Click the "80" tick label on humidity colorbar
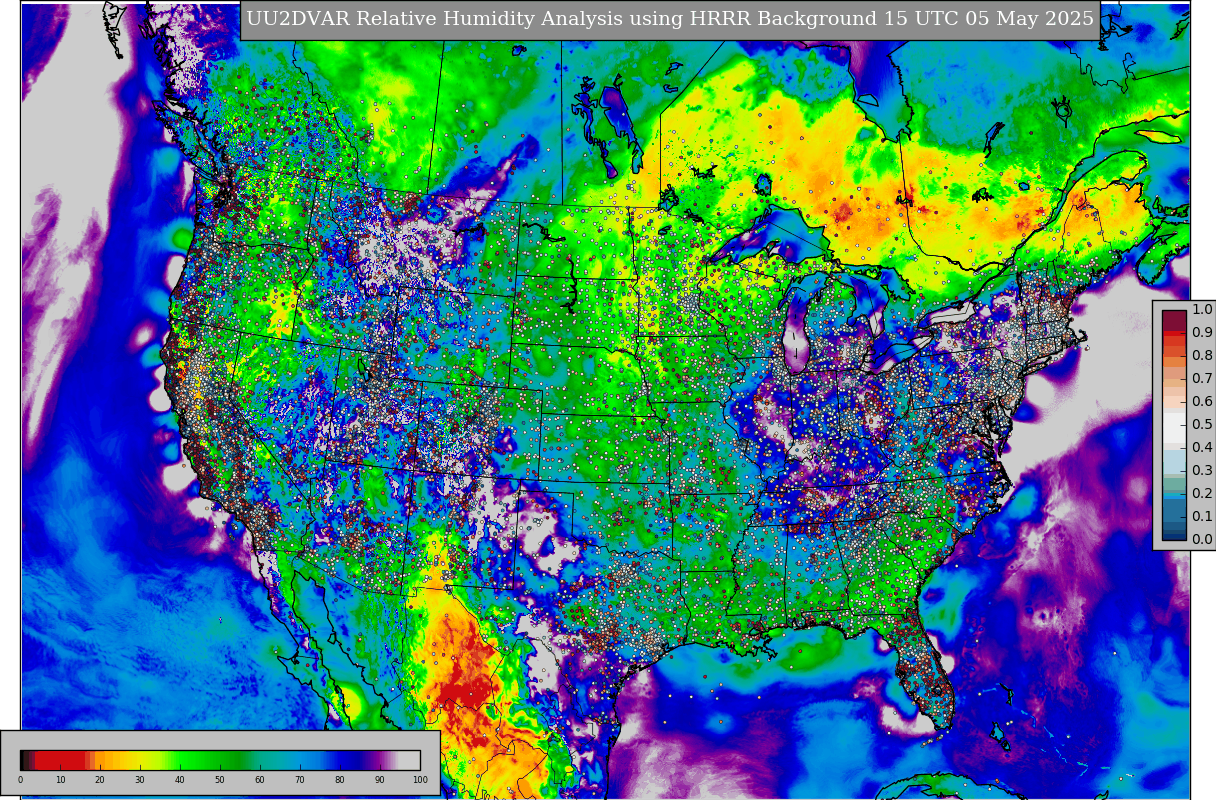1216x800 pixels. 340,780
